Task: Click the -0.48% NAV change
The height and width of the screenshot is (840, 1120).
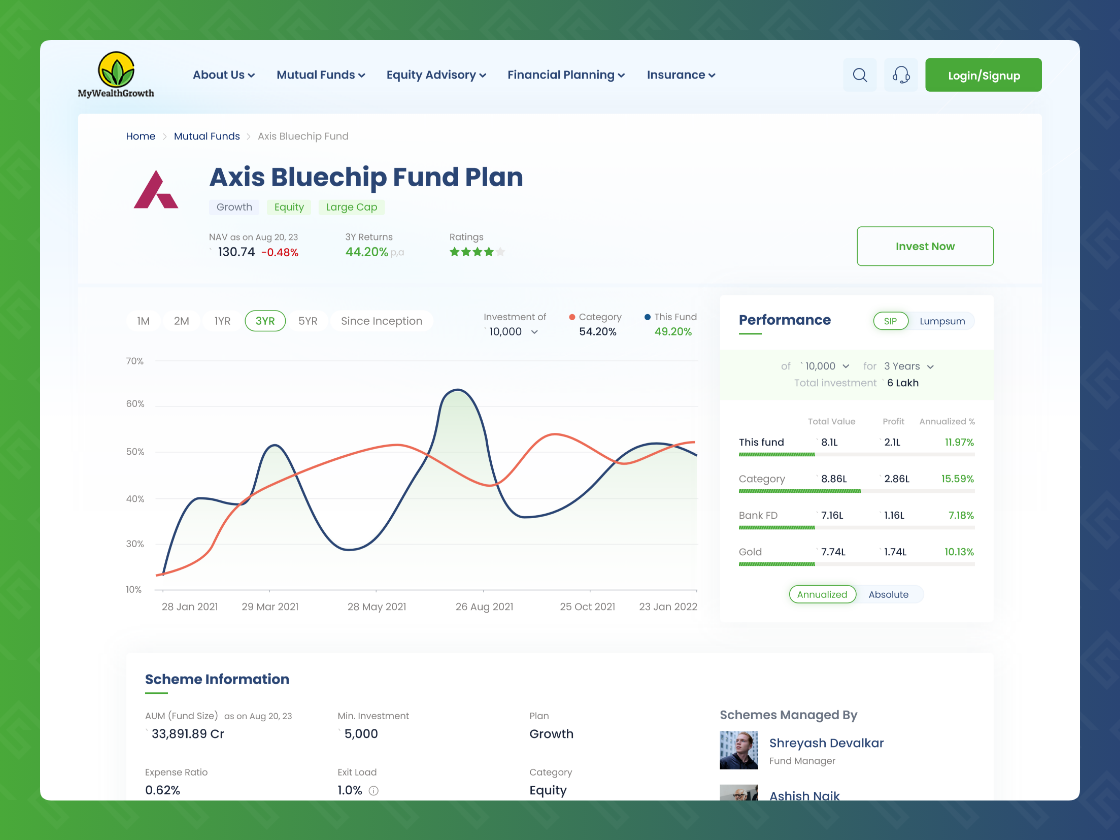Action: click(x=280, y=253)
